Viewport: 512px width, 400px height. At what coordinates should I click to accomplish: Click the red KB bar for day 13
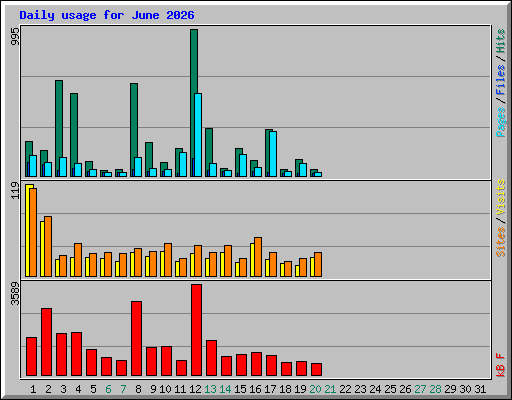[211, 358]
